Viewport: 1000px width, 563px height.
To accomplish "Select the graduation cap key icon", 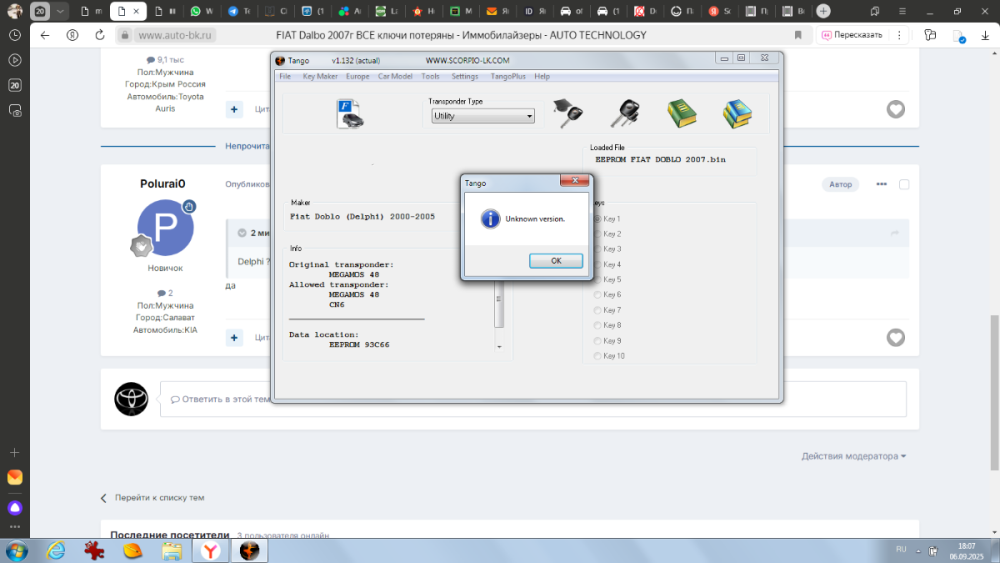I will click(567, 113).
